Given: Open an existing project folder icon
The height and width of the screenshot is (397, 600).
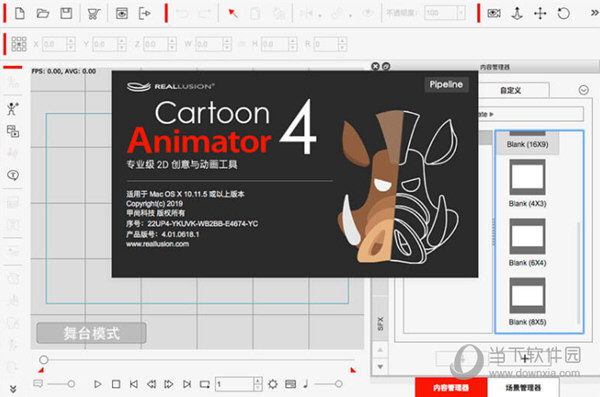Looking at the screenshot, I should 42,13.
